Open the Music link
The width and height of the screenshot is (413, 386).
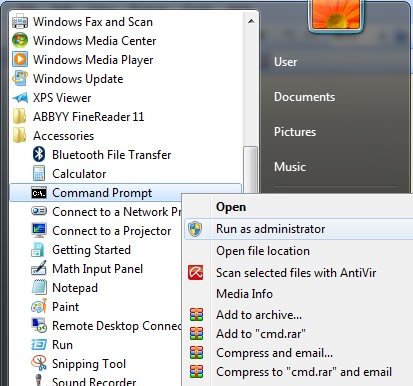pyautogui.click(x=290, y=167)
